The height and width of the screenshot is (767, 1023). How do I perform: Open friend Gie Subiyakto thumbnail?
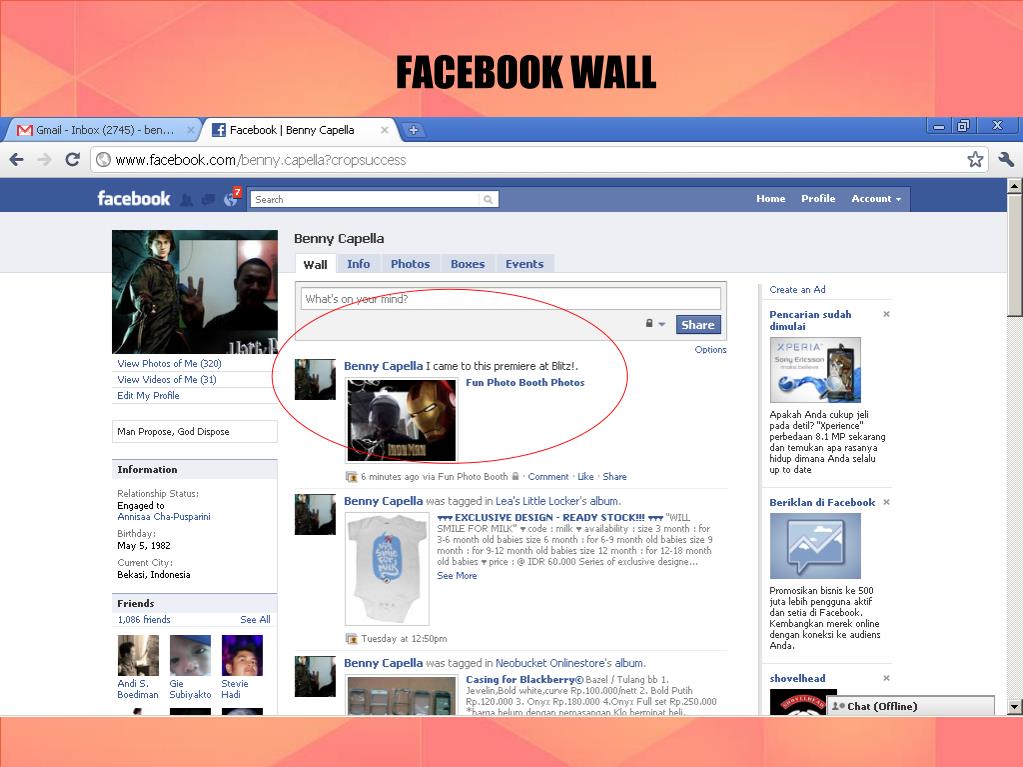click(x=191, y=655)
